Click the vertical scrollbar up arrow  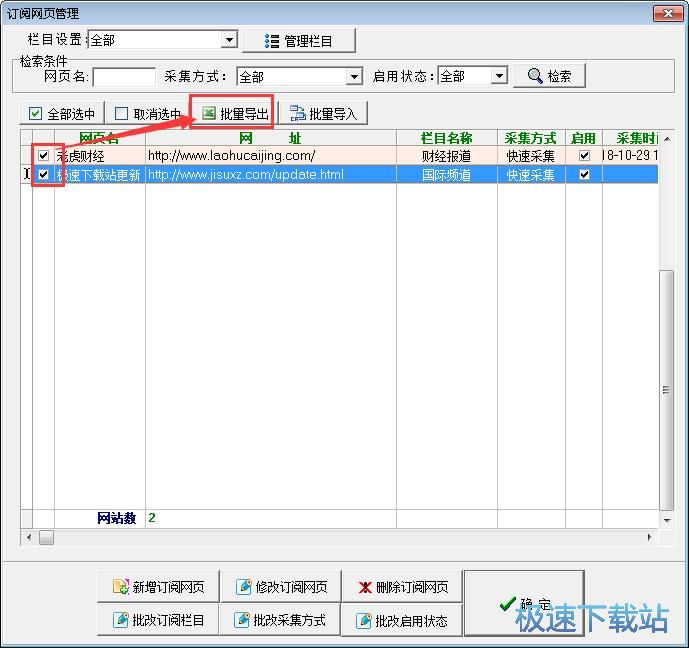667,139
